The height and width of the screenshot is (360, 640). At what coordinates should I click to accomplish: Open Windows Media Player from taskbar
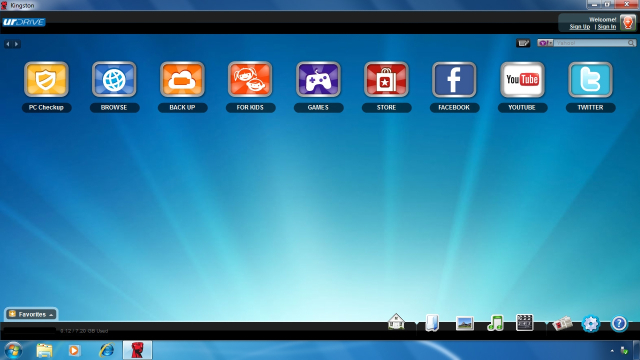pyautogui.click(x=74, y=350)
